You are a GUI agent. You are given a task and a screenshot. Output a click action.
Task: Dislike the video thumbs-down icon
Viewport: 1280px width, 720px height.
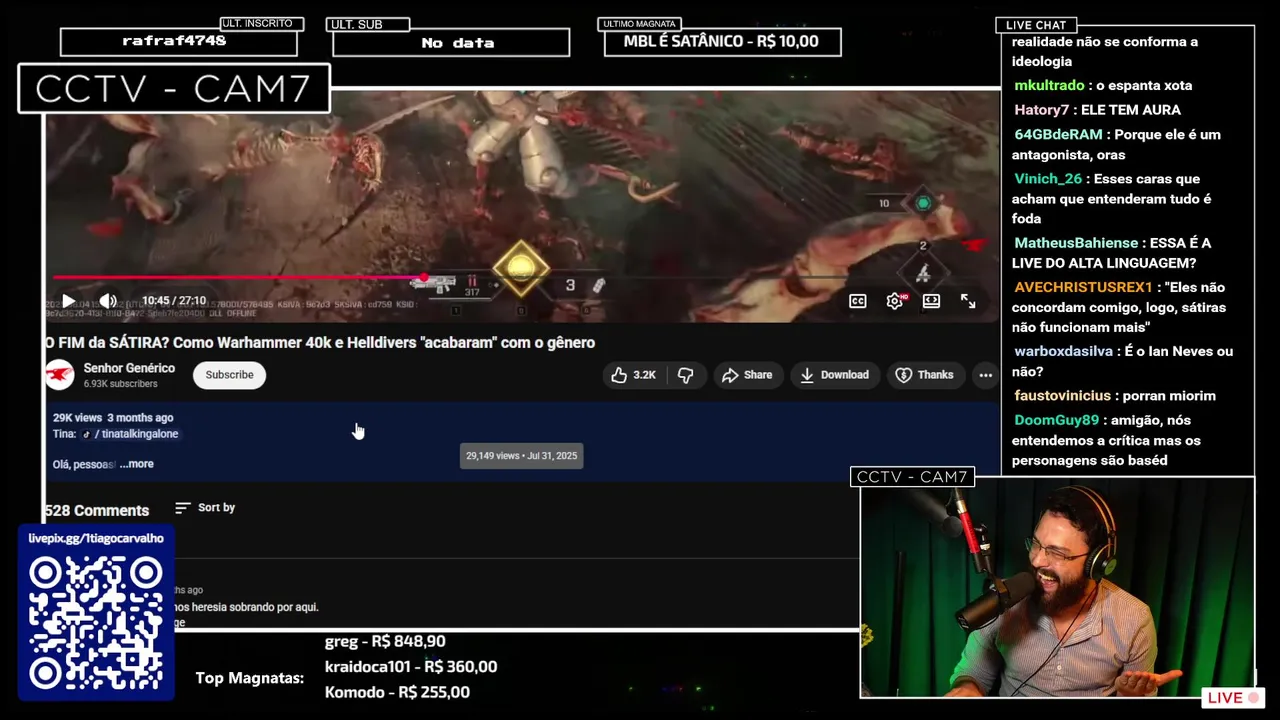(685, 375)
